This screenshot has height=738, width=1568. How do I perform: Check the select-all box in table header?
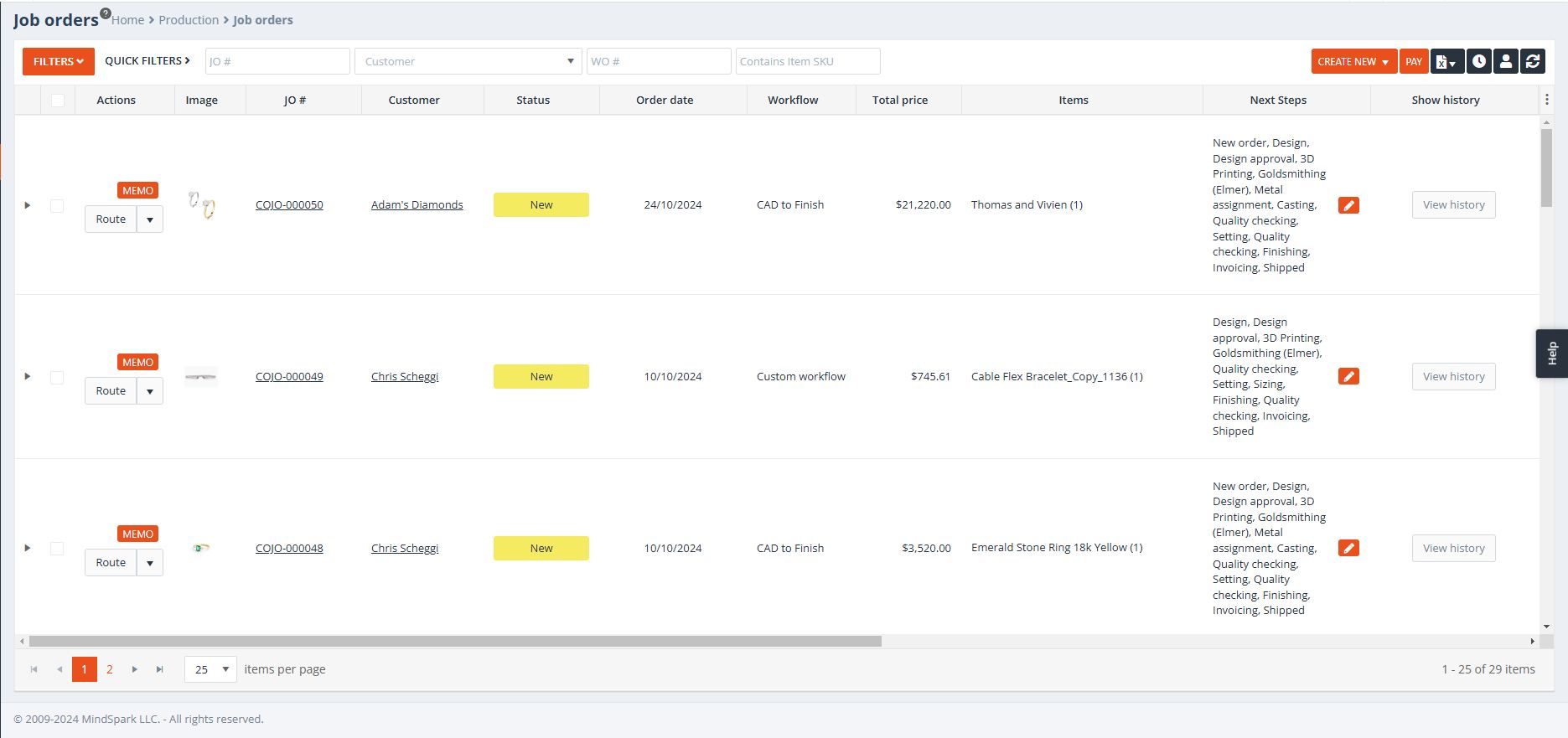click(58, 101)
